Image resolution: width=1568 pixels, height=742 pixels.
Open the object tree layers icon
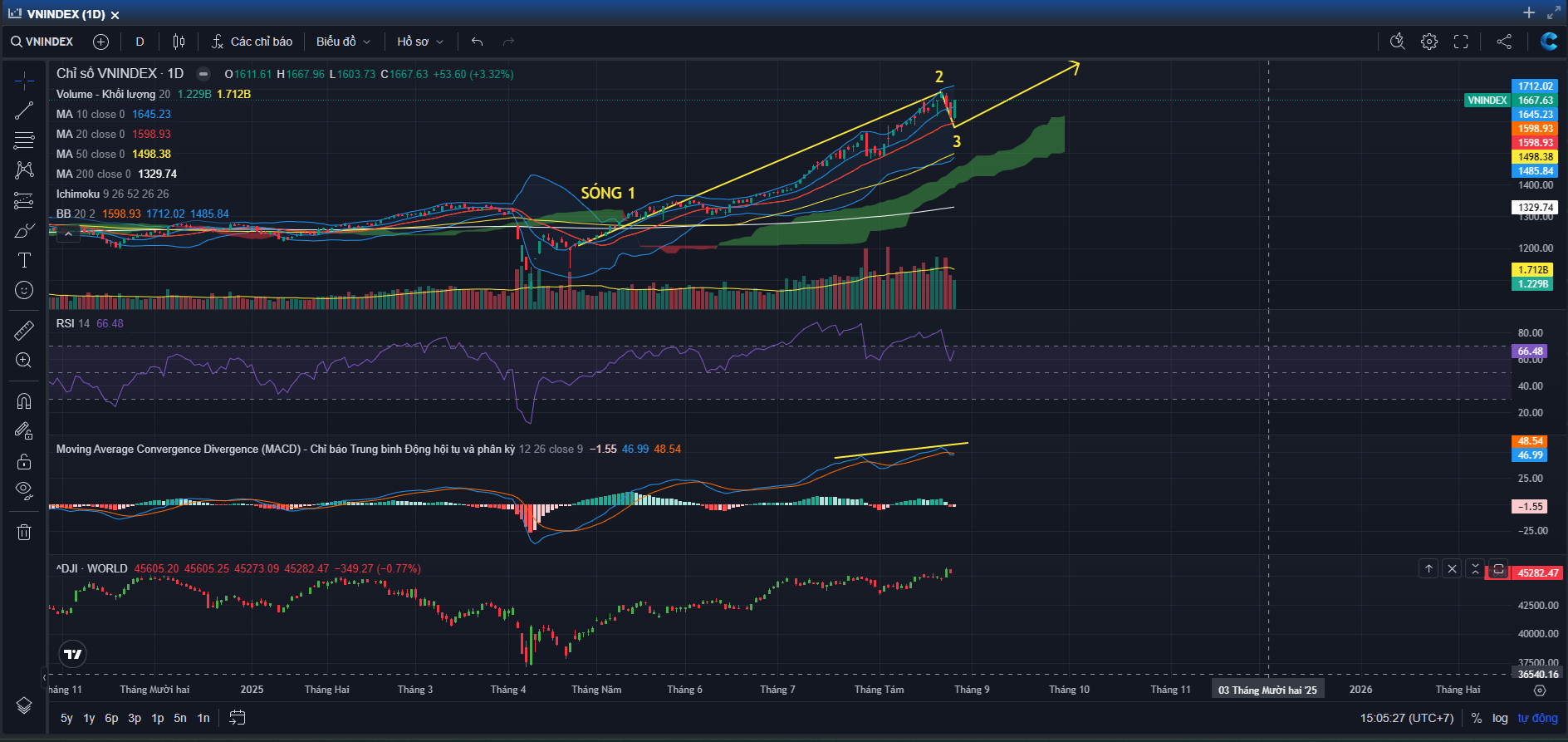coord(24,705)
